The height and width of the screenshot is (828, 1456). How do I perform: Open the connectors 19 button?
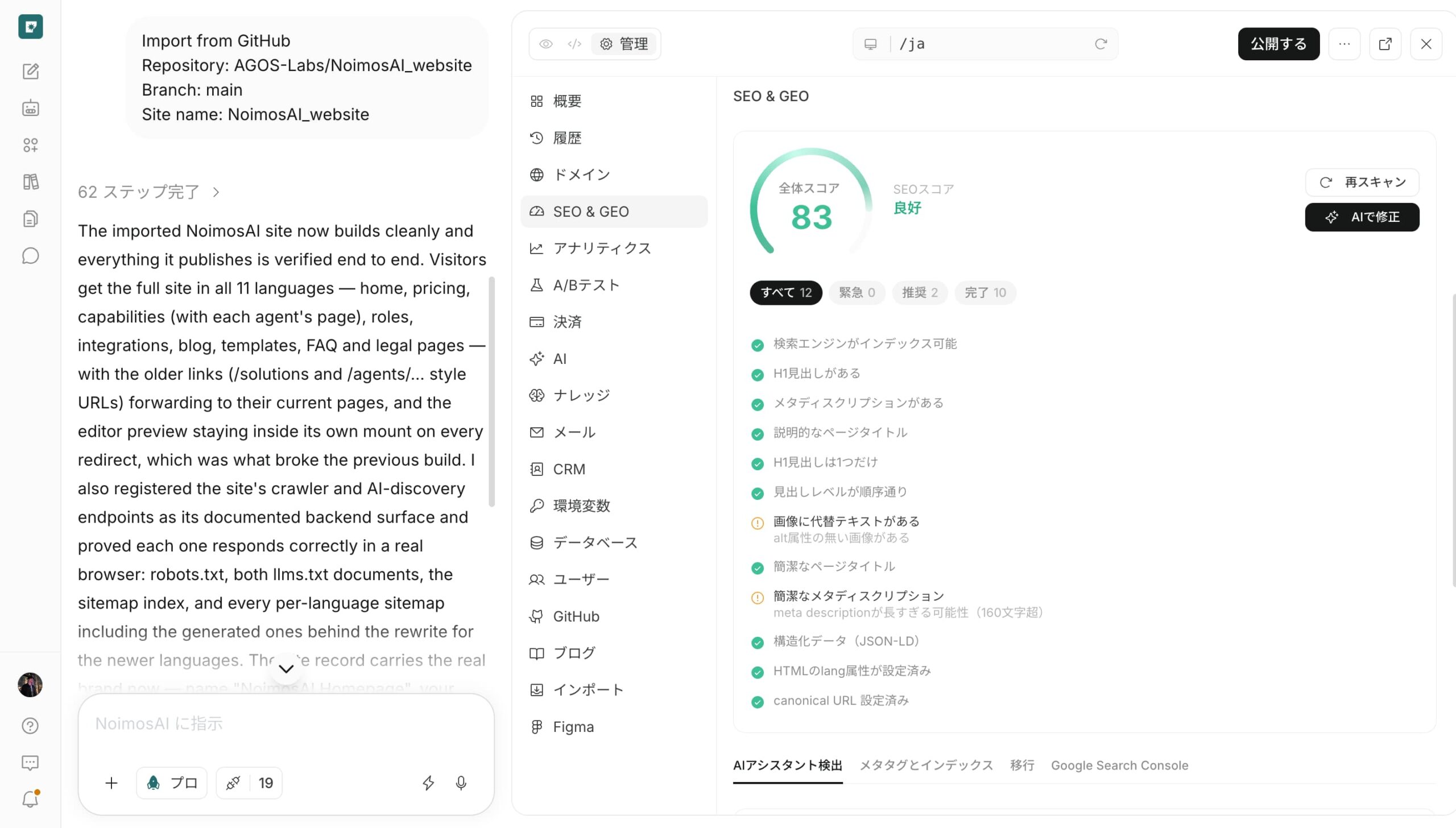point(249,783)
